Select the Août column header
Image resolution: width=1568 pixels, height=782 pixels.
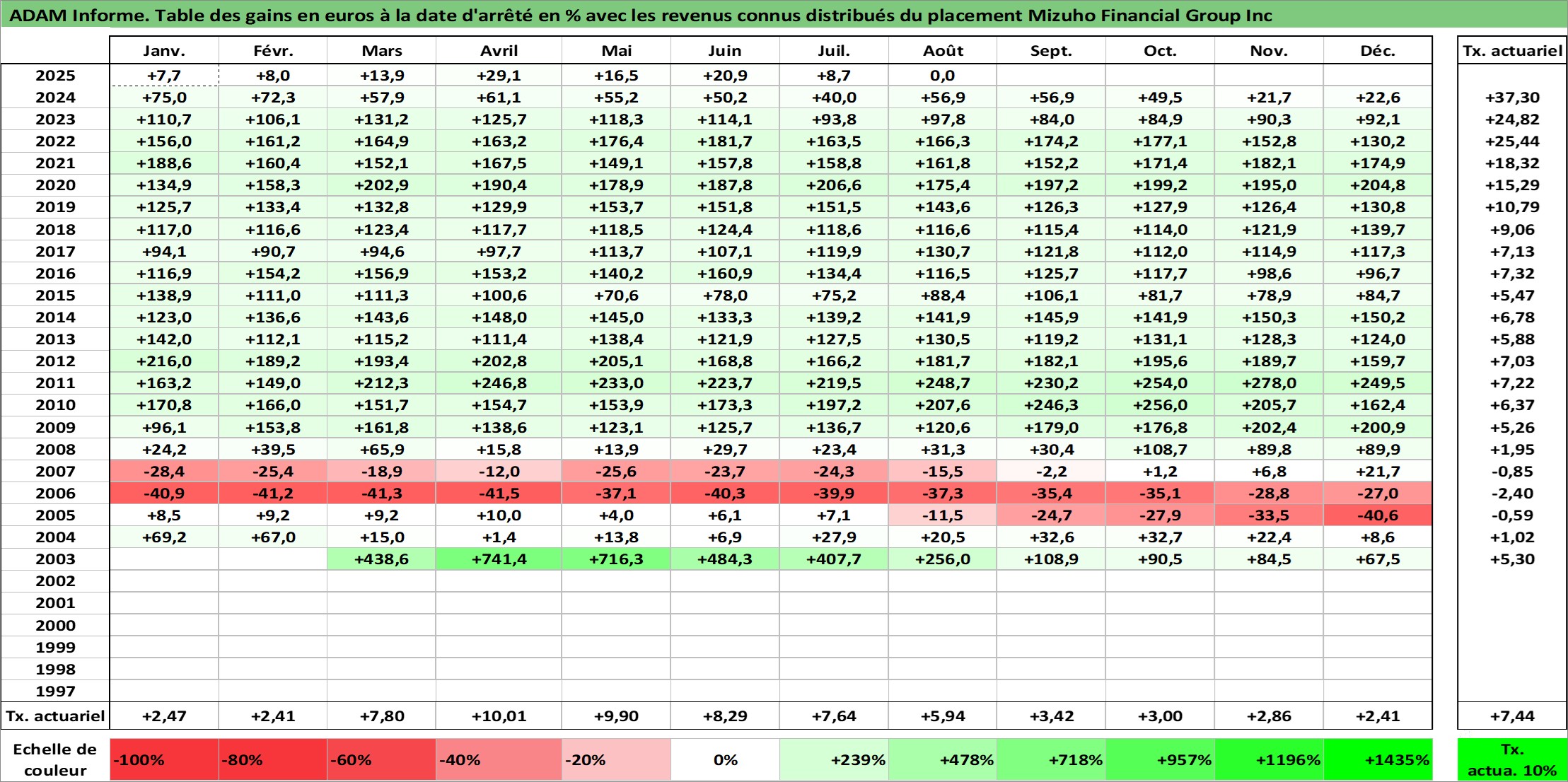(943, 51)
